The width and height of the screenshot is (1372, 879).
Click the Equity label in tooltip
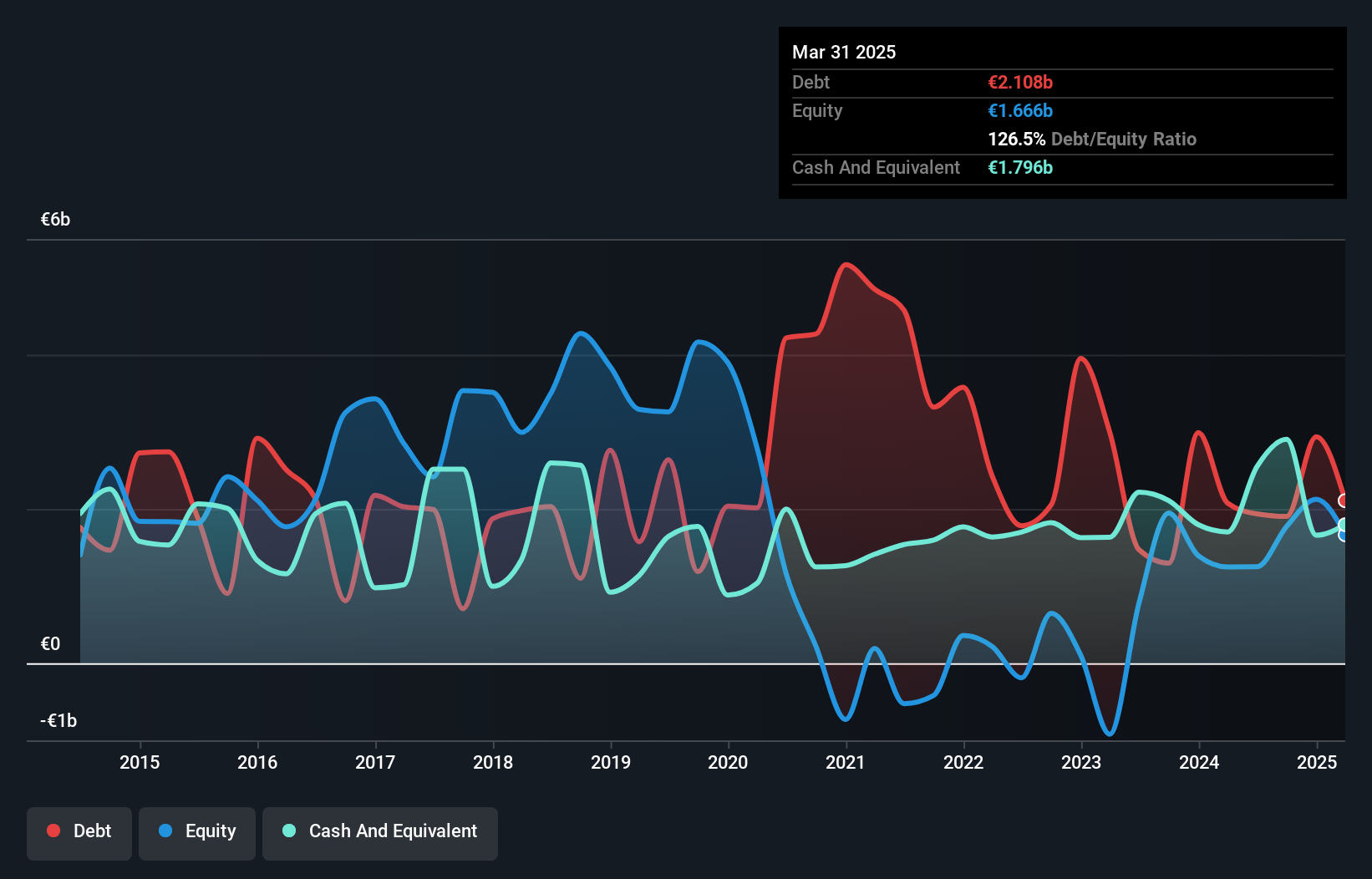[x=817, y=110]
